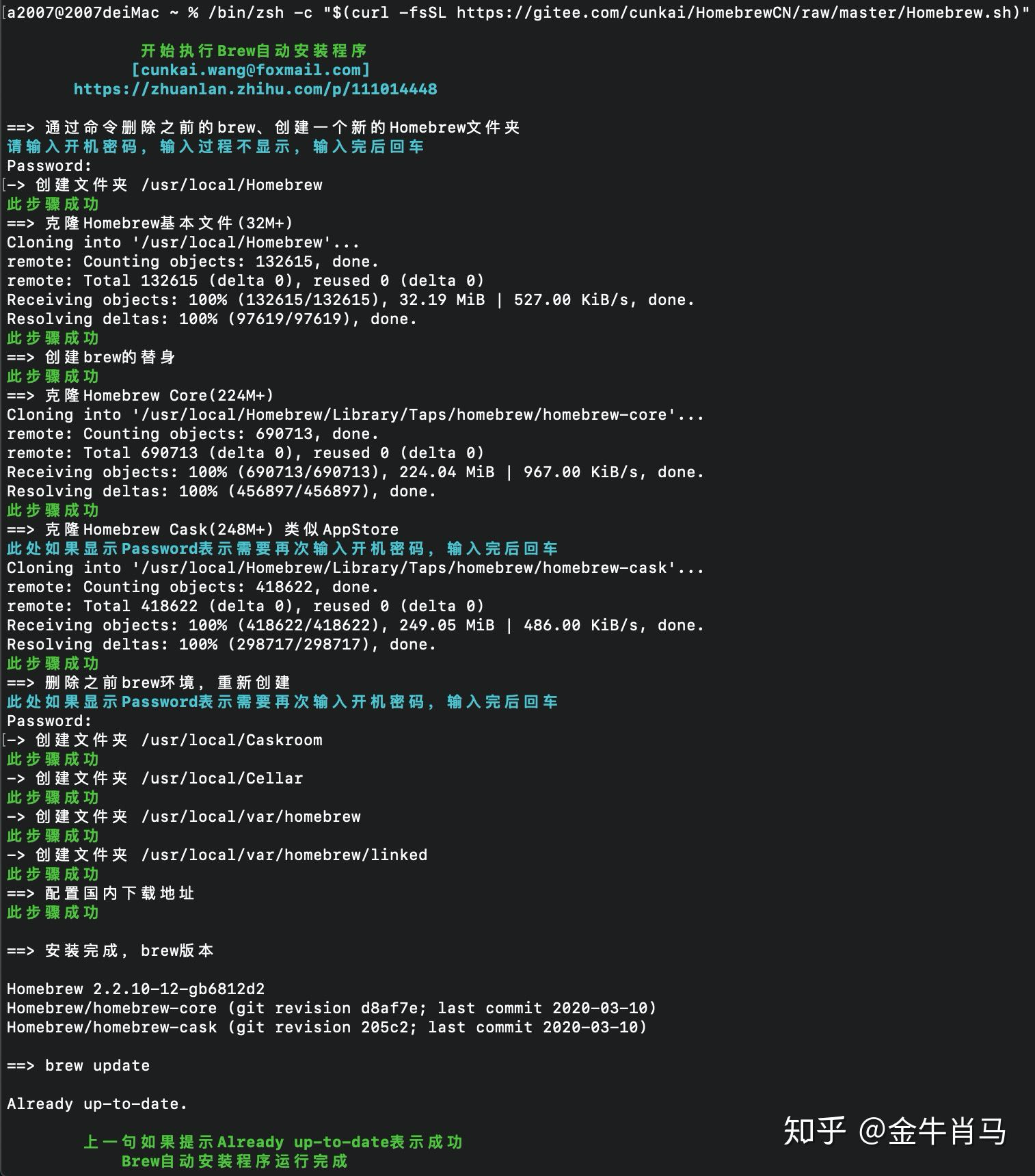Click the 'Homebrew 2.2.10-12-gb6812d2' version line

point(136,989)
